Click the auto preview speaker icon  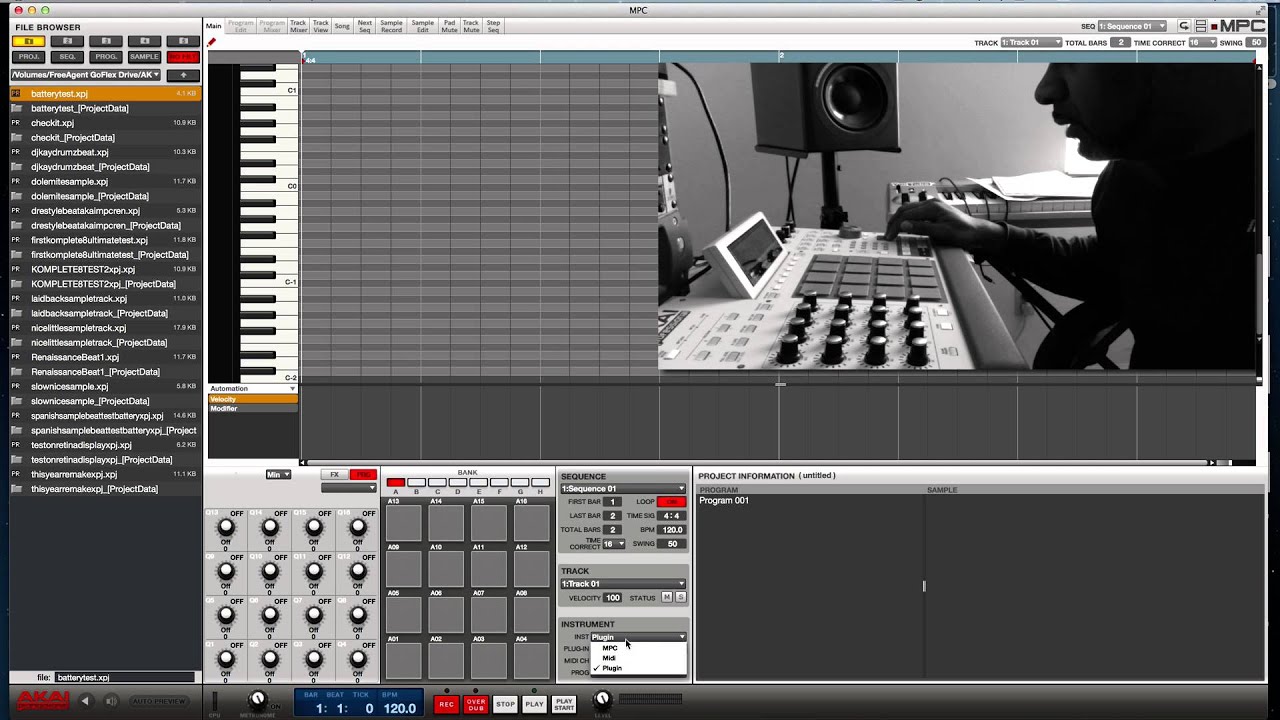point(111,701)
